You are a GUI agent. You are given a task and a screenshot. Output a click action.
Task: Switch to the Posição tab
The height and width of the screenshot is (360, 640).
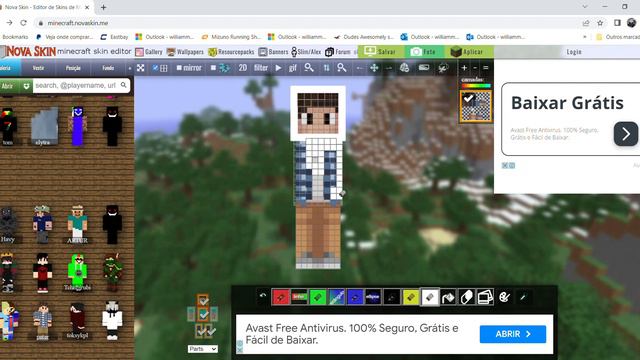[x=73, y=68]
